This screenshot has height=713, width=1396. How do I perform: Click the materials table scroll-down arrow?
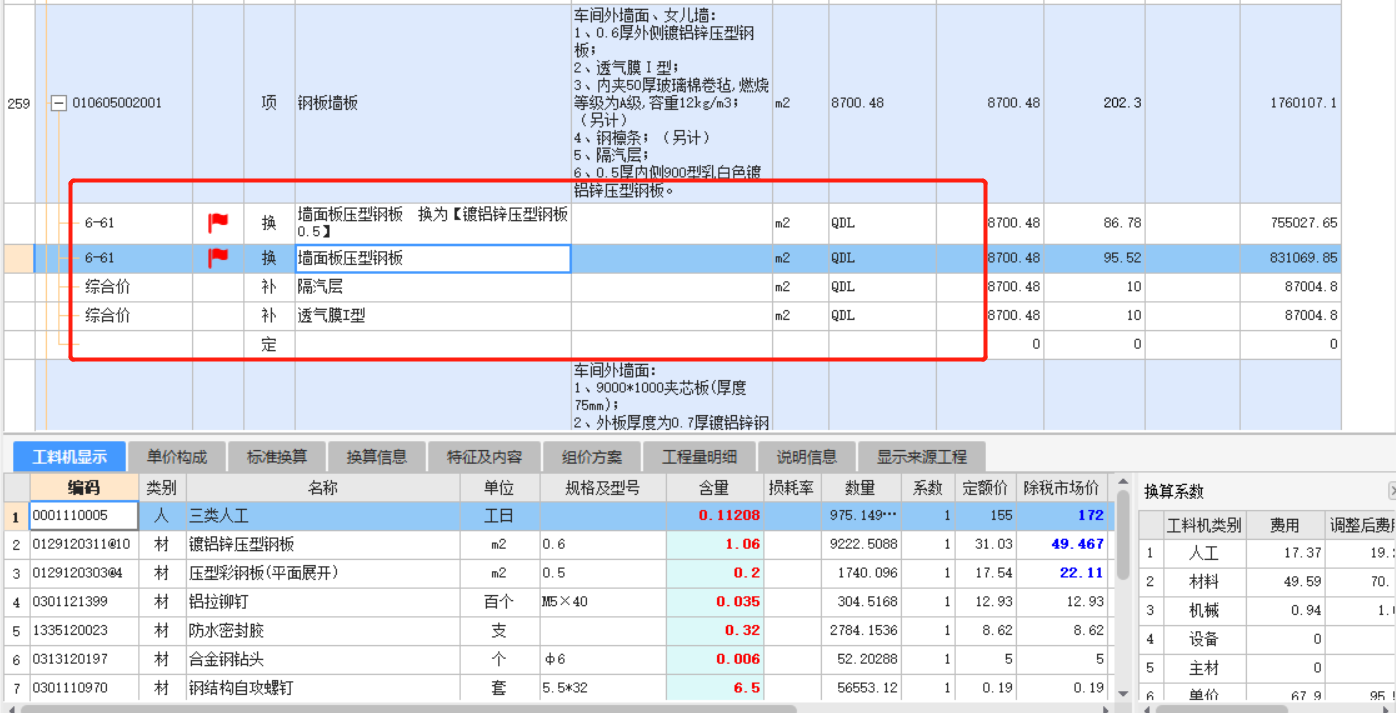tap(1123, 693)
